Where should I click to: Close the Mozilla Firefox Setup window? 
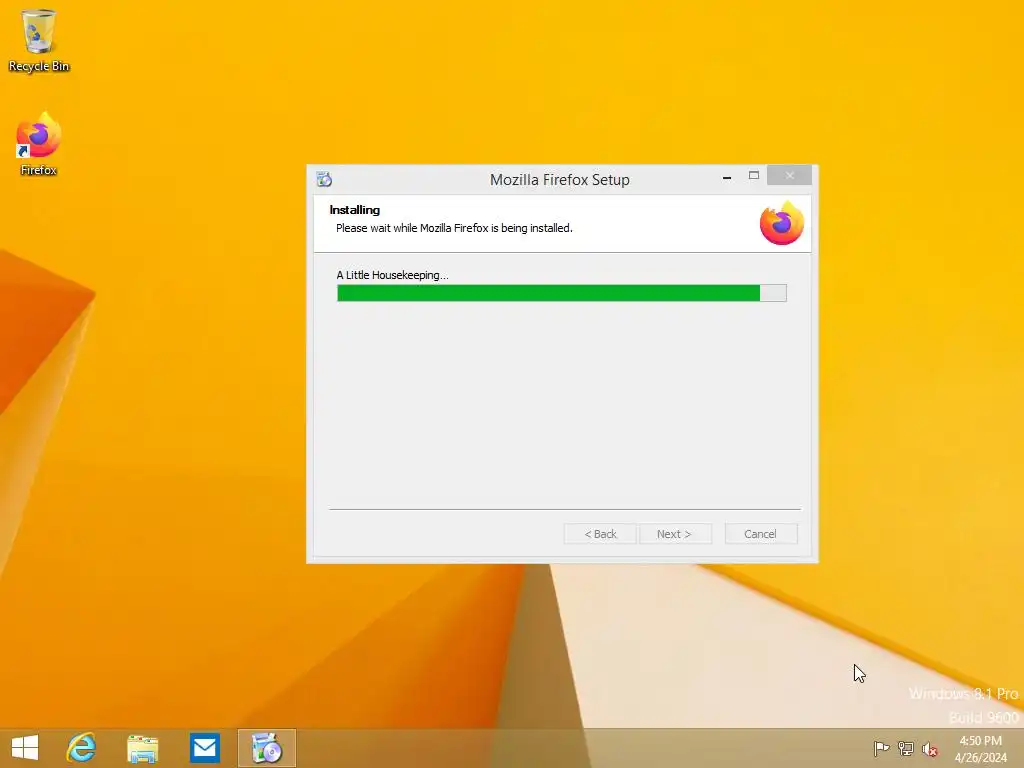tap(790, 175)
